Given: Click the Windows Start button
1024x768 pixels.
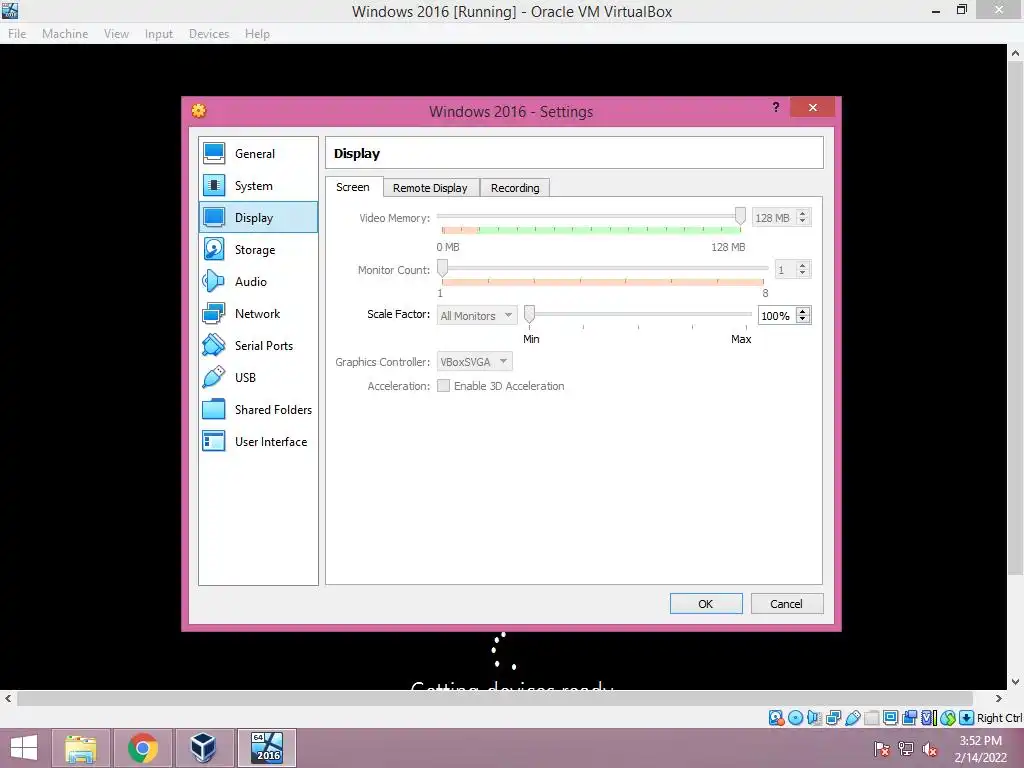Looking at the screenshot, I should point(24,748).
